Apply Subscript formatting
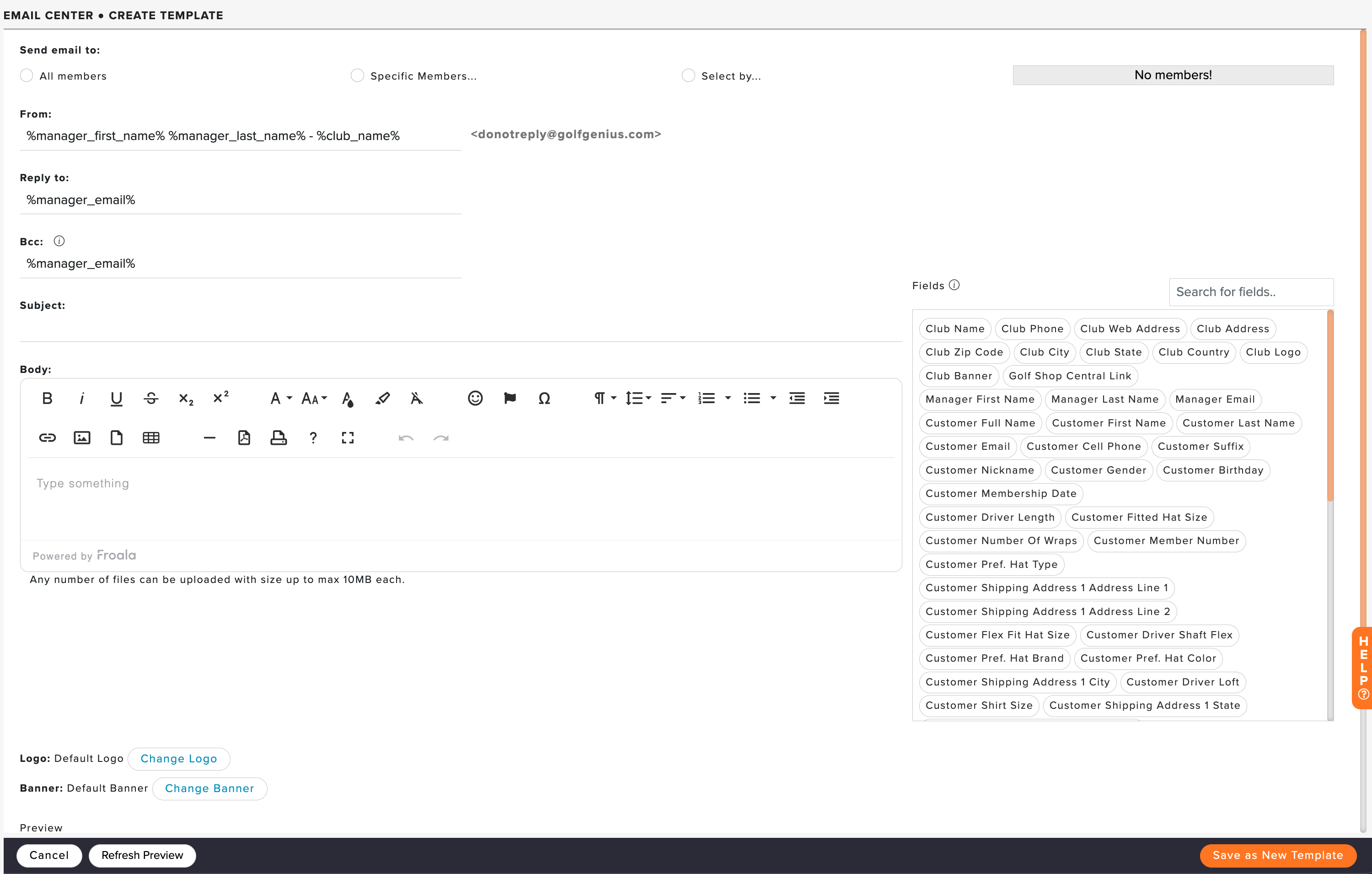The height and width of the screenshot is (874, 1372). click(186, 399)
